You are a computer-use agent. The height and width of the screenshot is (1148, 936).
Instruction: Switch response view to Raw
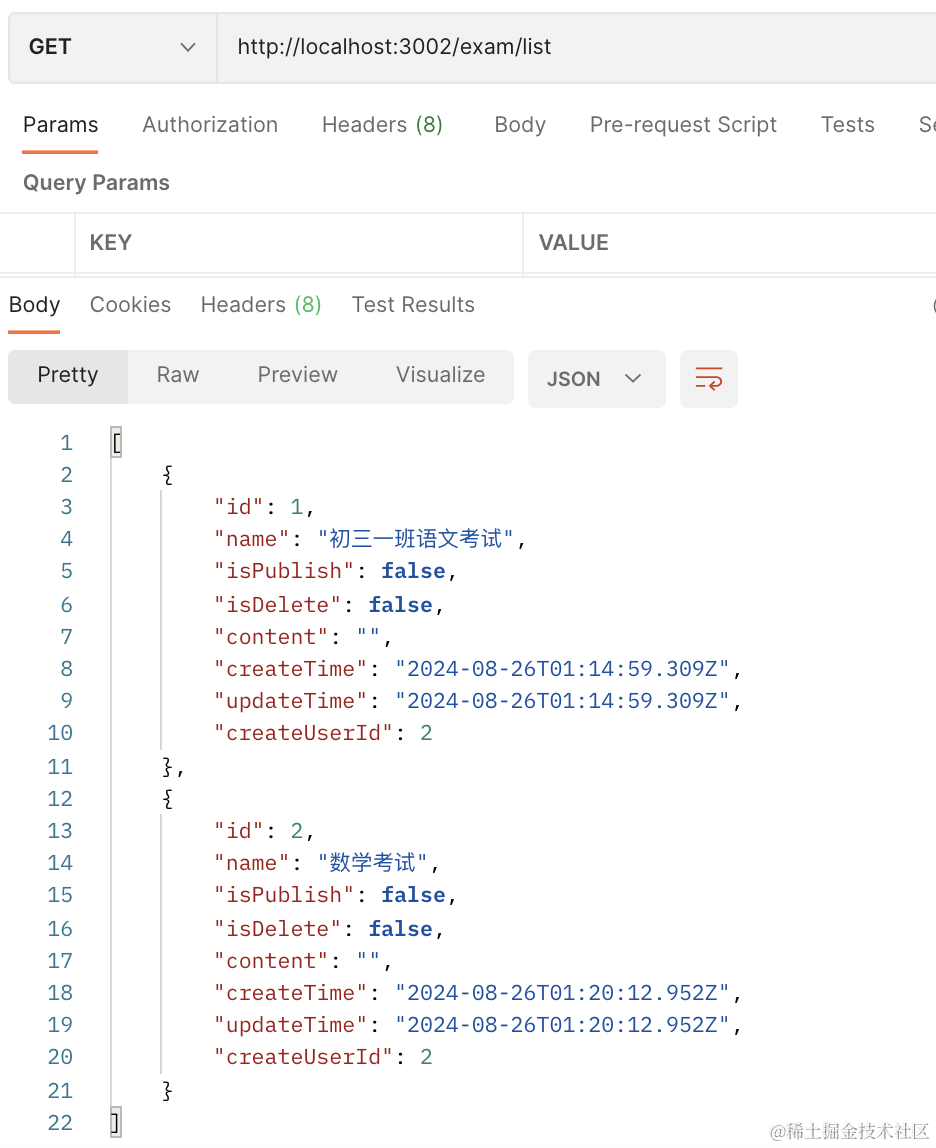(x=178, y=375)
